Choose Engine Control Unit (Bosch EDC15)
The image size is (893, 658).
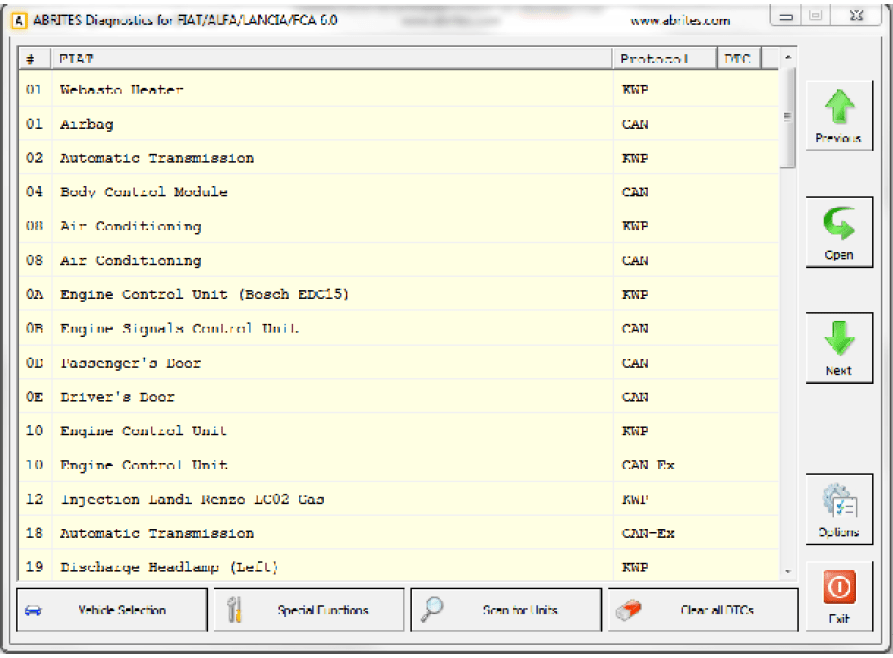tap(204, 295)
